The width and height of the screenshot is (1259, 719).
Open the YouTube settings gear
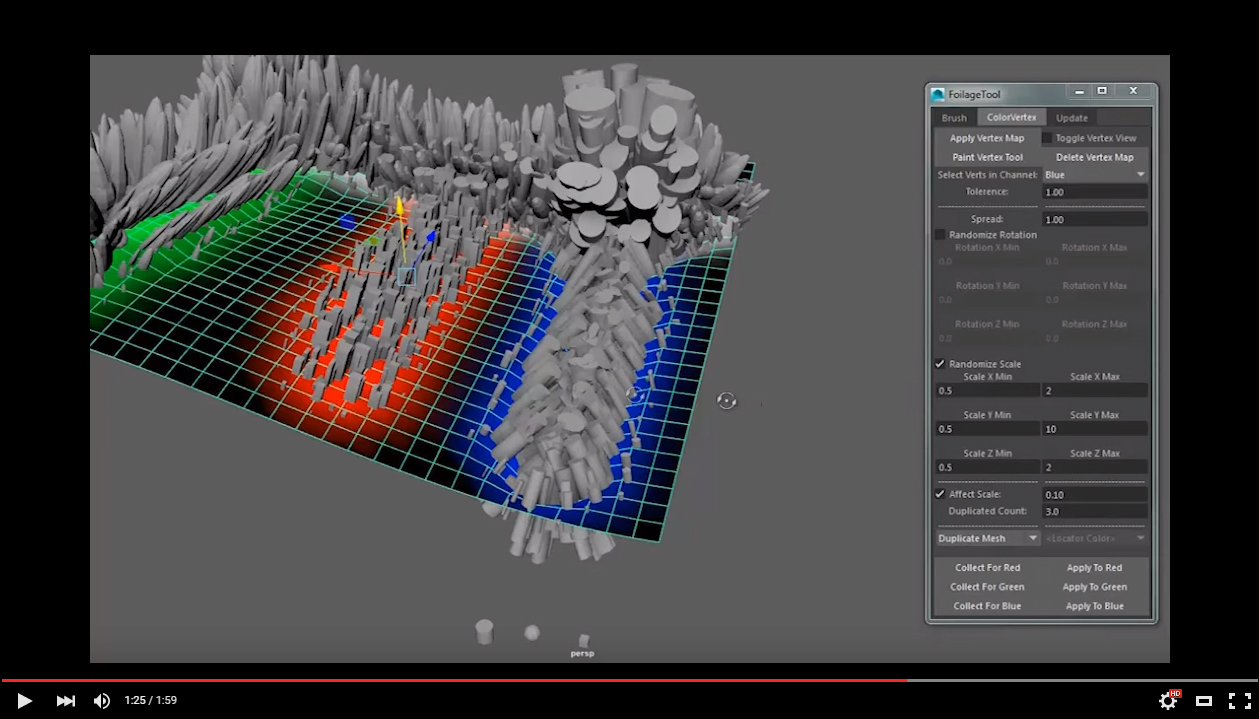pyautogui.click(x=1168, y=700)
